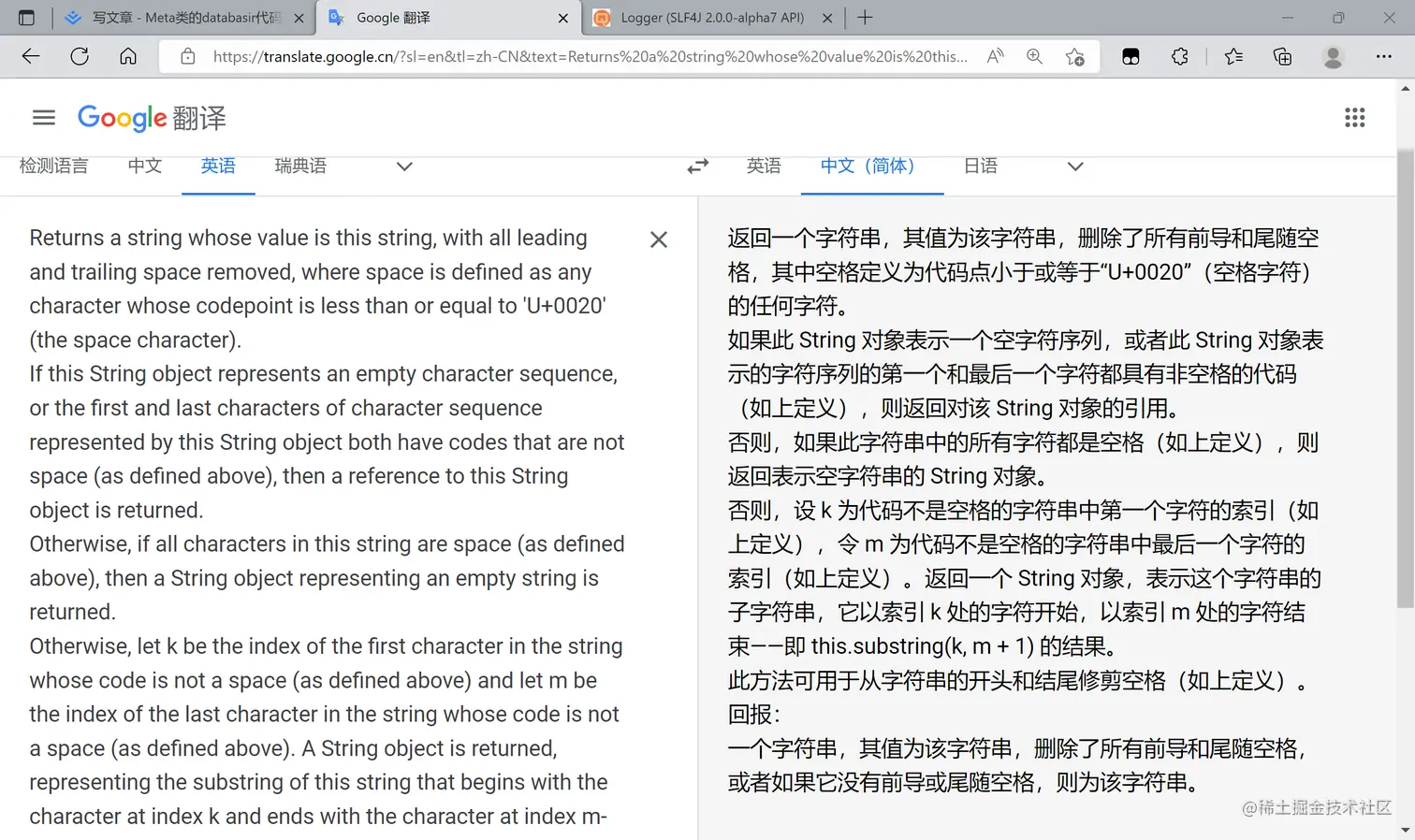
Task: Select 检测语言 as source language
Action: pos(53,167)
